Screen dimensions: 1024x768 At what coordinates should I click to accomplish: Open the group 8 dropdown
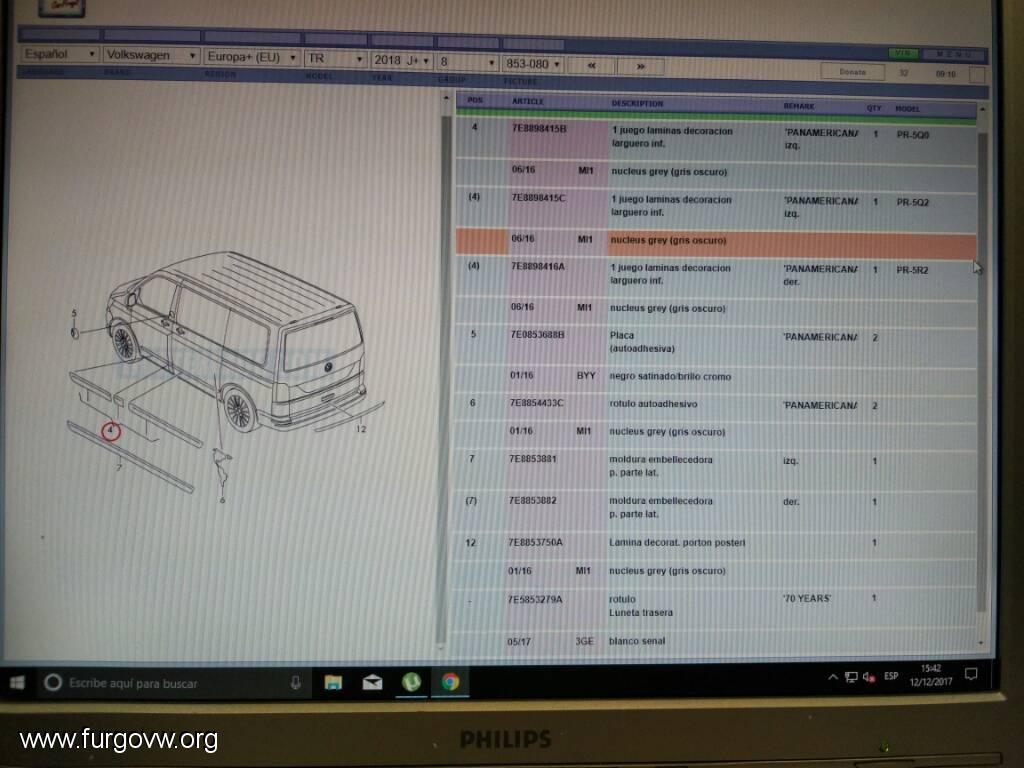coord(467,62)
